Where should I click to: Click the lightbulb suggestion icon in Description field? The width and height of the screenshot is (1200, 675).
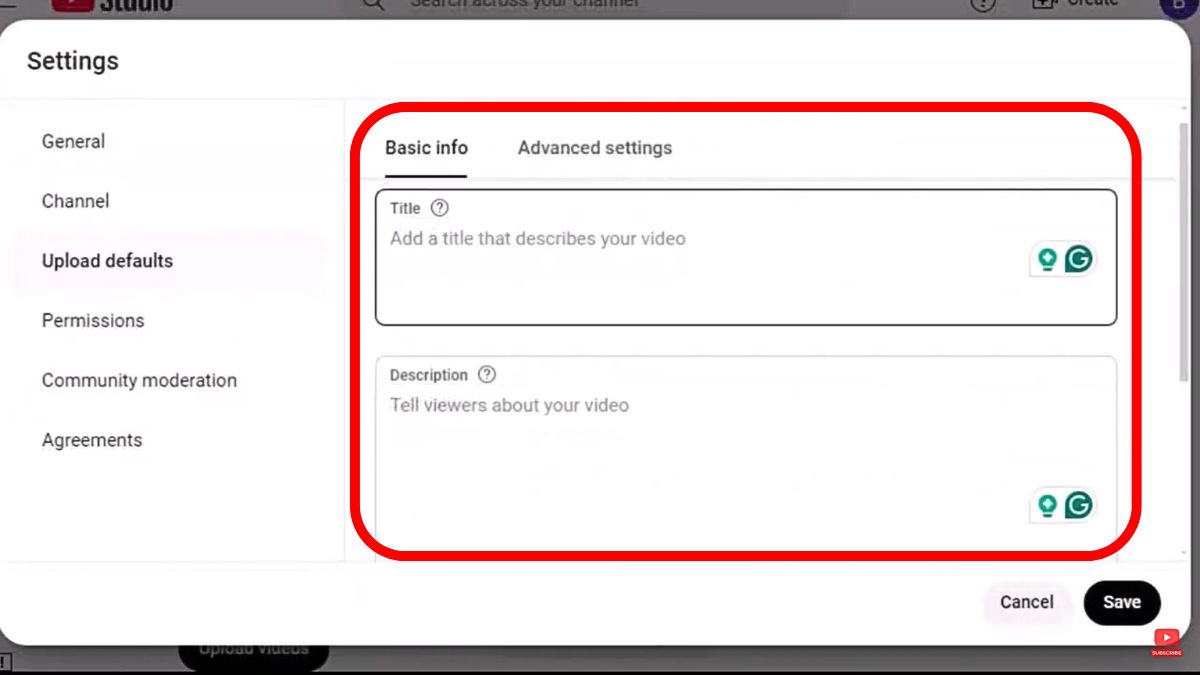1047,505
